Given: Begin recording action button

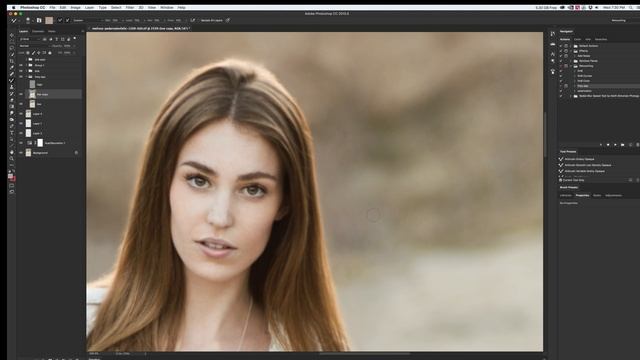Looking at the screenshot, I should click(x=608, y=144).
